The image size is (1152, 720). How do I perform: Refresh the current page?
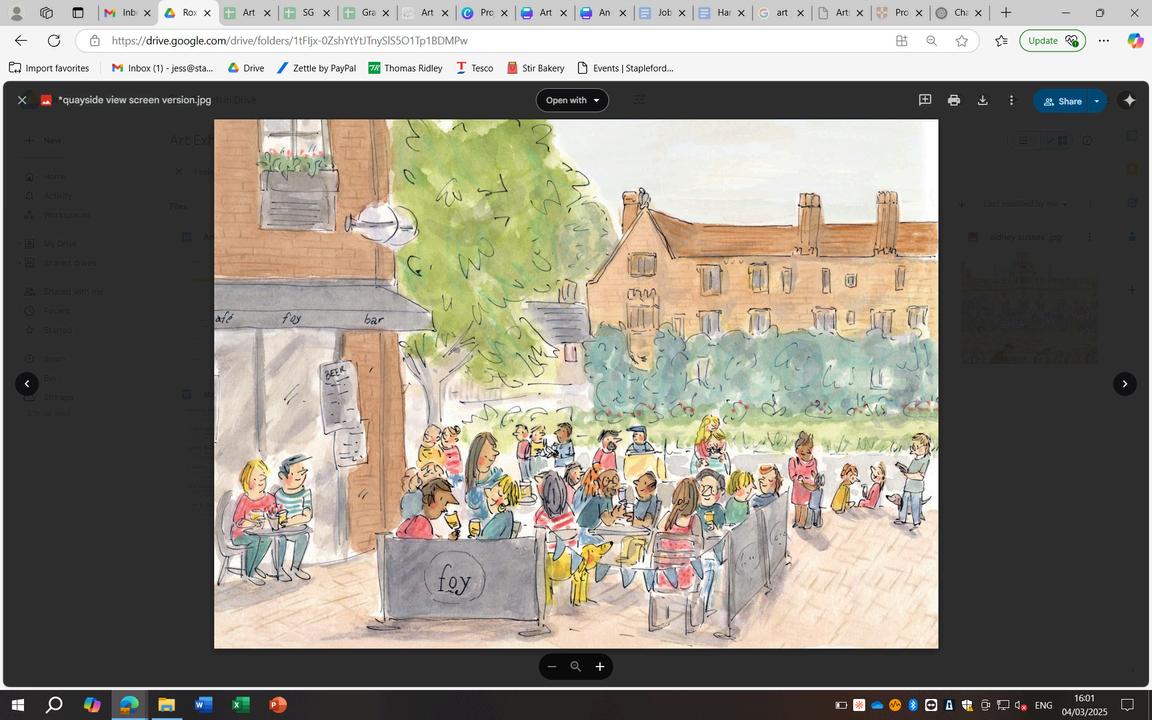54,40
